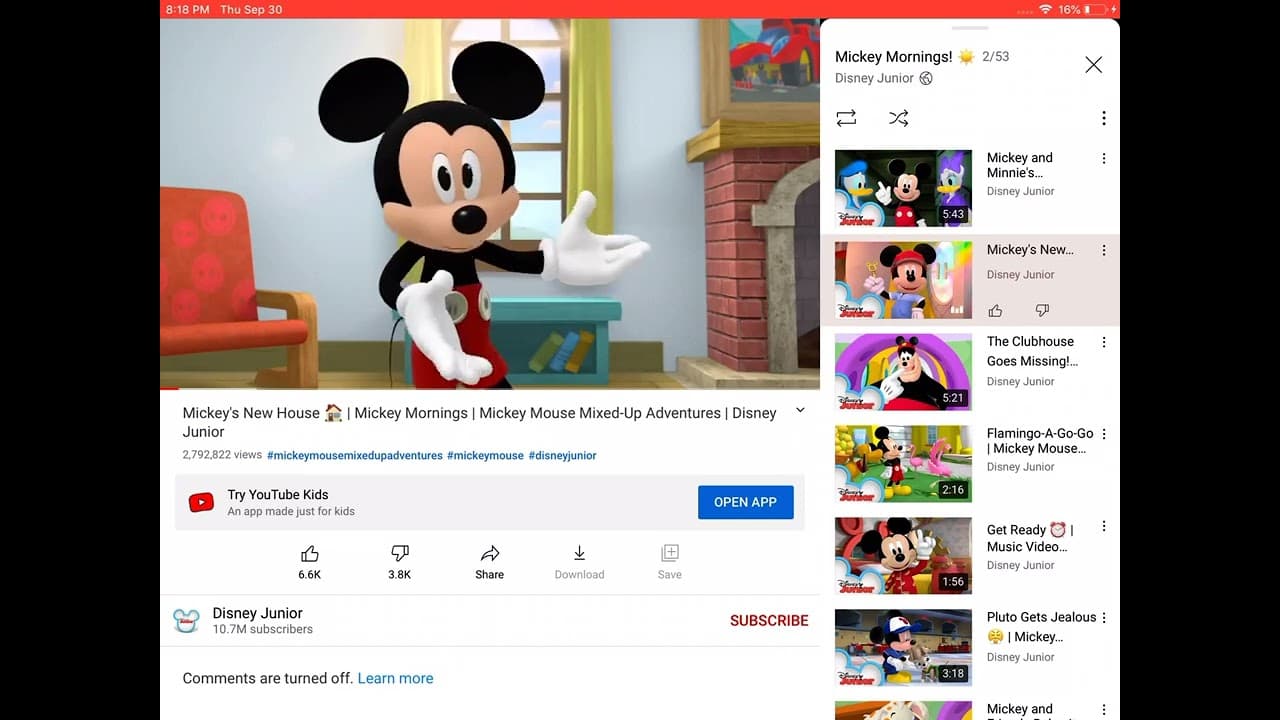Save video to a playlist

(670, 553)
